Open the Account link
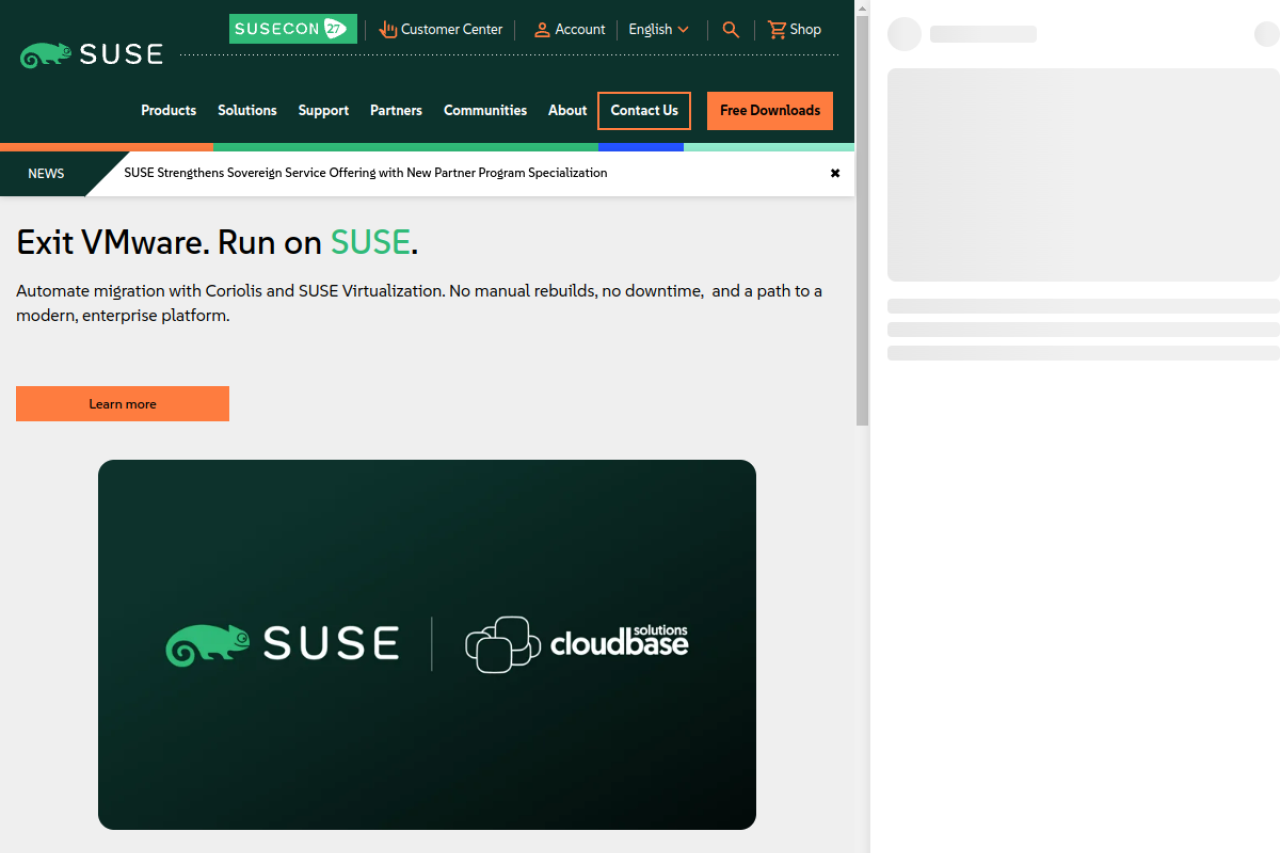The image size is (1280, 853). [x=580, y=30]
